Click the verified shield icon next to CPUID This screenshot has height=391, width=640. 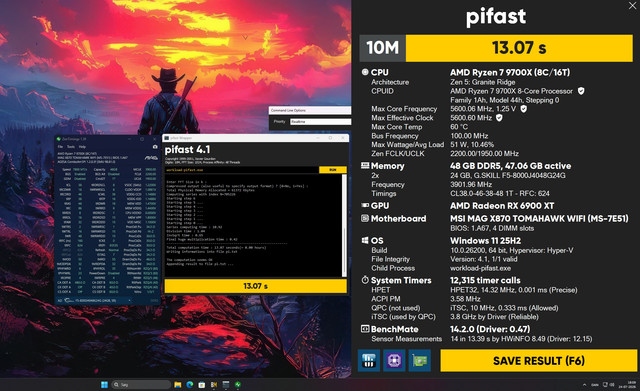click(x=581, y=91)
